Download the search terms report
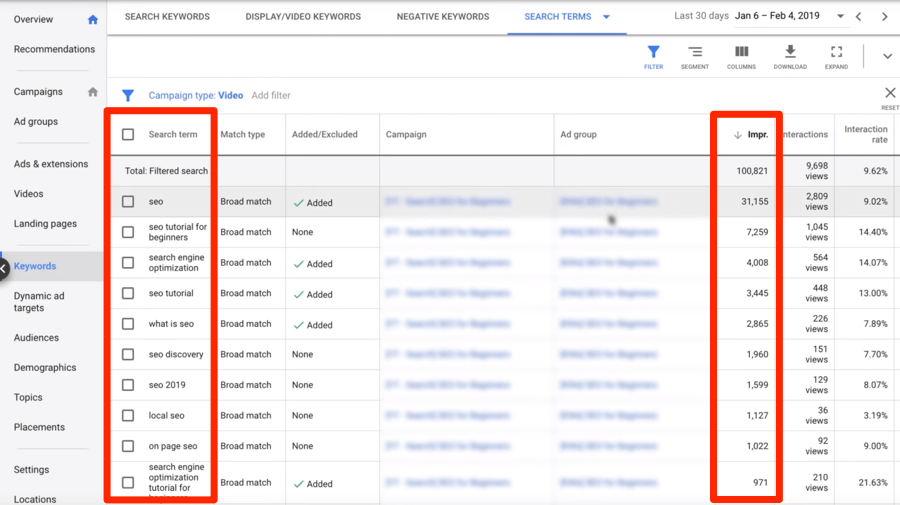The width and height of the screenshot is (900, 505). (790, 56)
